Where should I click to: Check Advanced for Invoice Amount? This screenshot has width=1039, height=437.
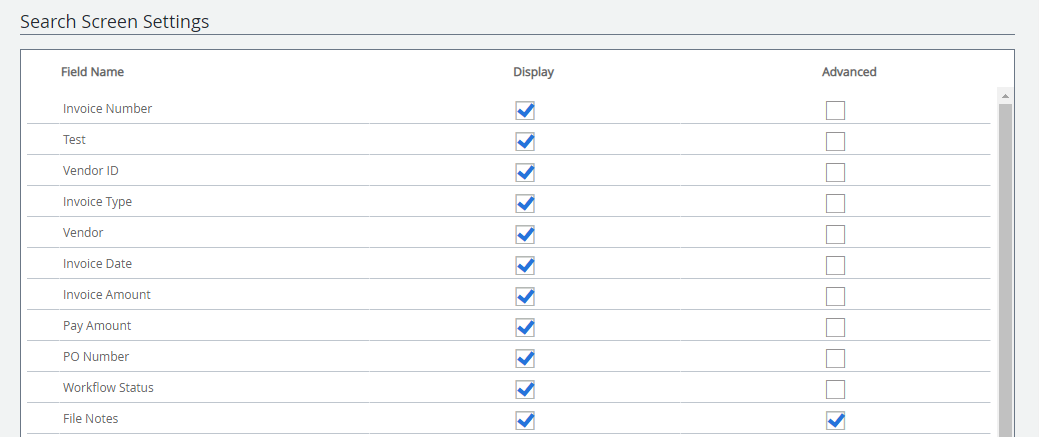click(x=835, y=296)
